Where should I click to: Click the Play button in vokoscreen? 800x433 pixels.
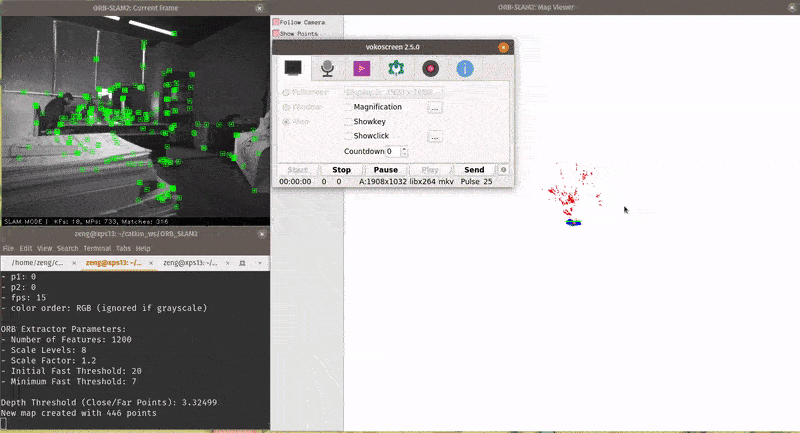click(430, 170)
